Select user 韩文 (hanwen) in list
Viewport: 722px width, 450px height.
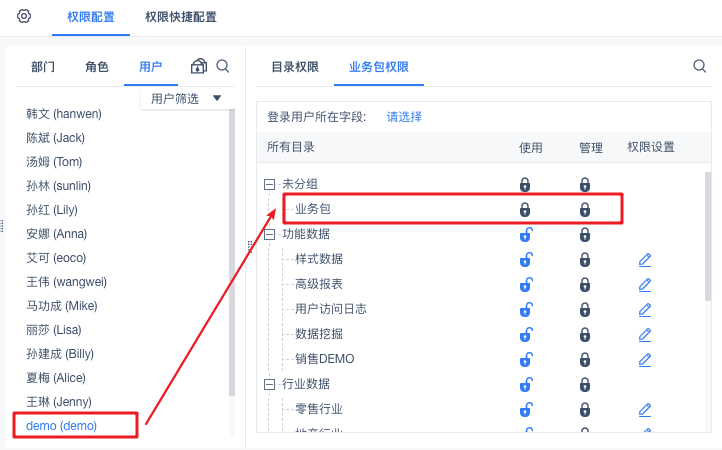point(64,114)
